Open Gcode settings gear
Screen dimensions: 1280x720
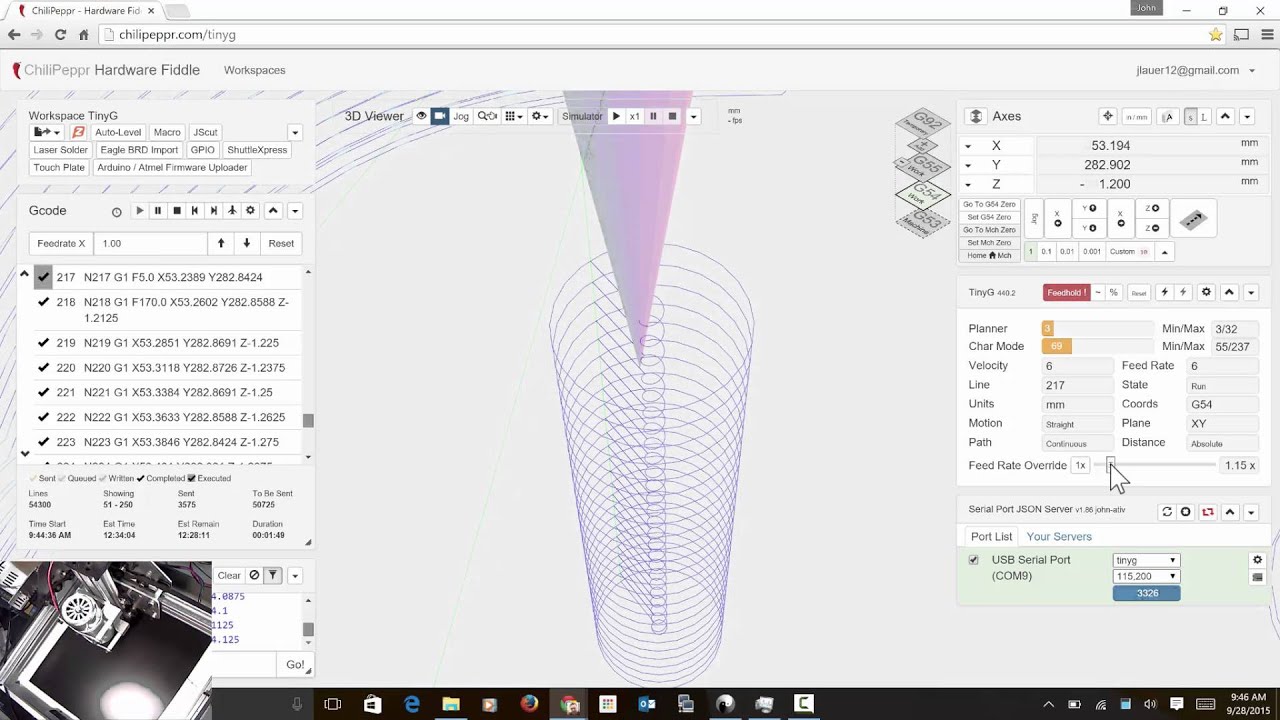click(x=250, y=211)
